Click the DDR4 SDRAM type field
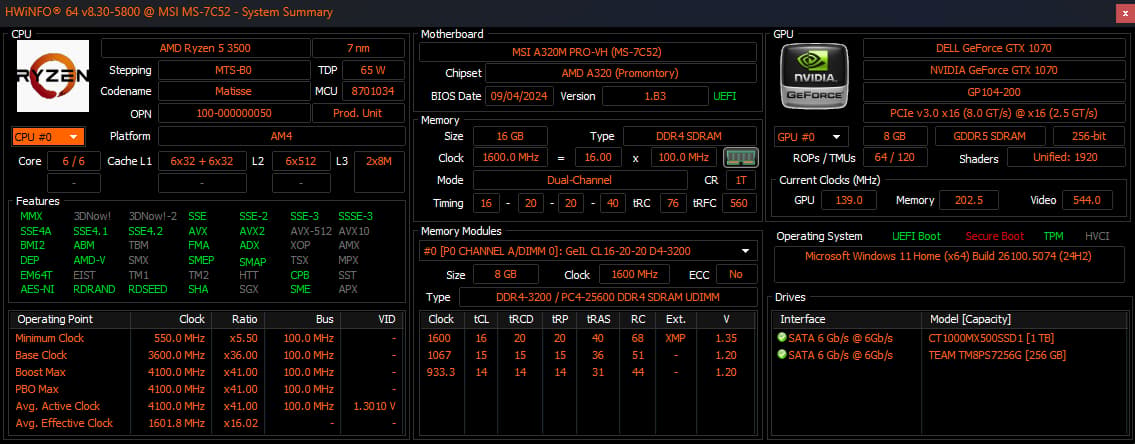Image resolution: width=1135 pixels, height=444 pixels. point(690,136)
